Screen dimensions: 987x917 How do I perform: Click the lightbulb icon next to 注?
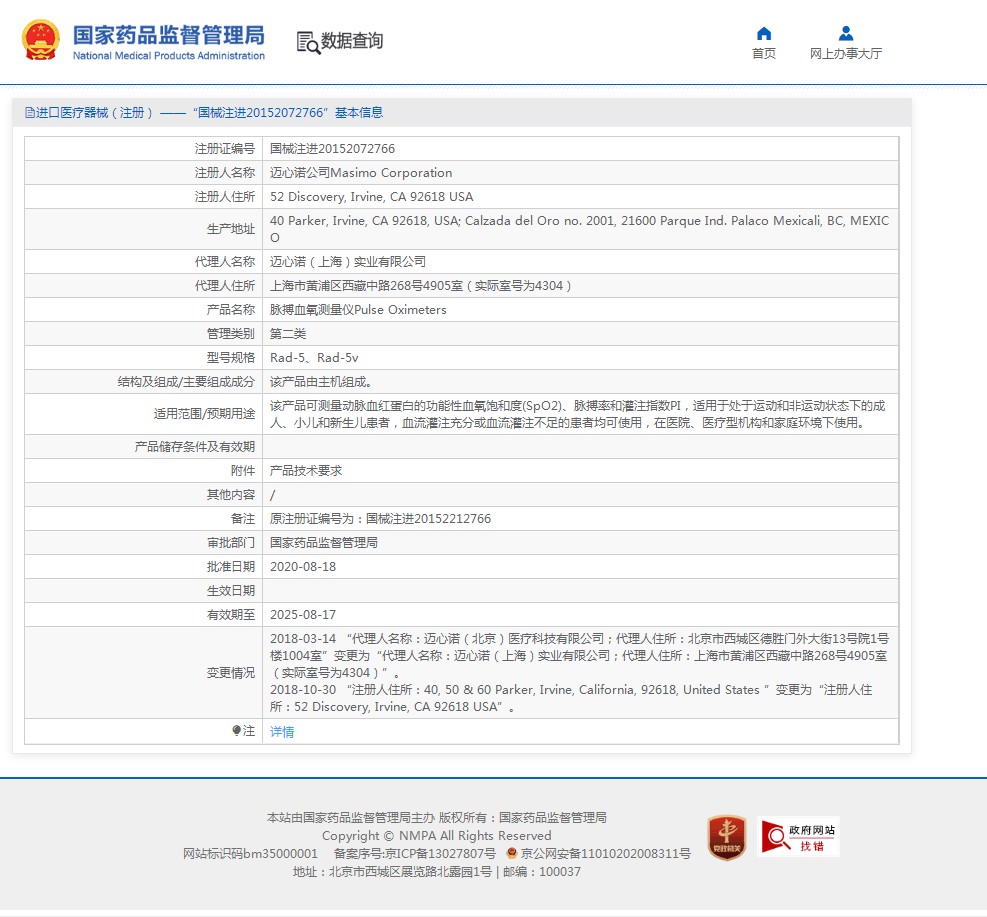(236, 730)
